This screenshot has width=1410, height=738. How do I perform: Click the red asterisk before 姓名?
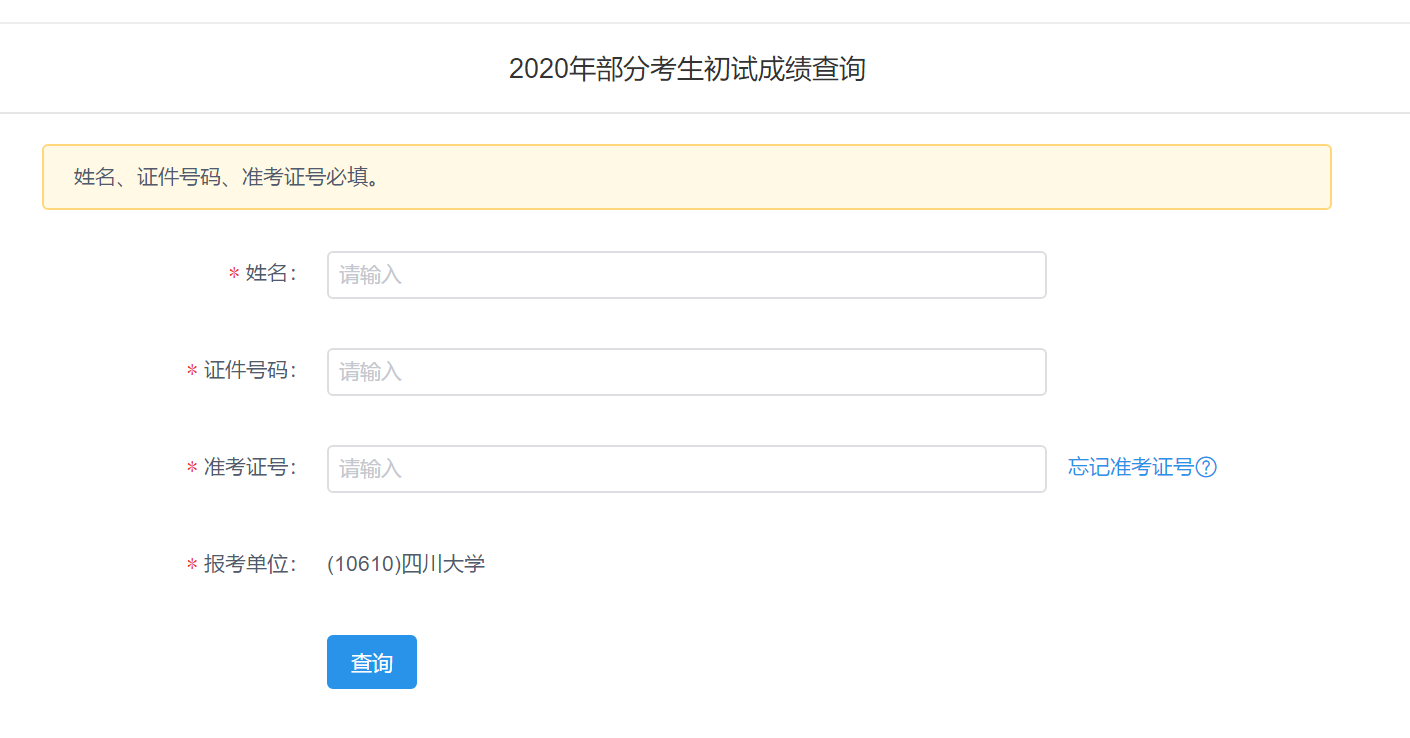(234, 274)
